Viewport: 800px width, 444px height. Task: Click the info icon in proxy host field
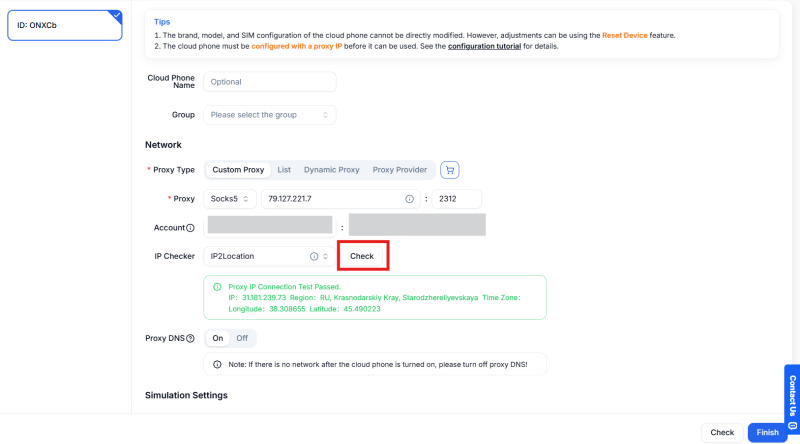[x=409, y=199]
